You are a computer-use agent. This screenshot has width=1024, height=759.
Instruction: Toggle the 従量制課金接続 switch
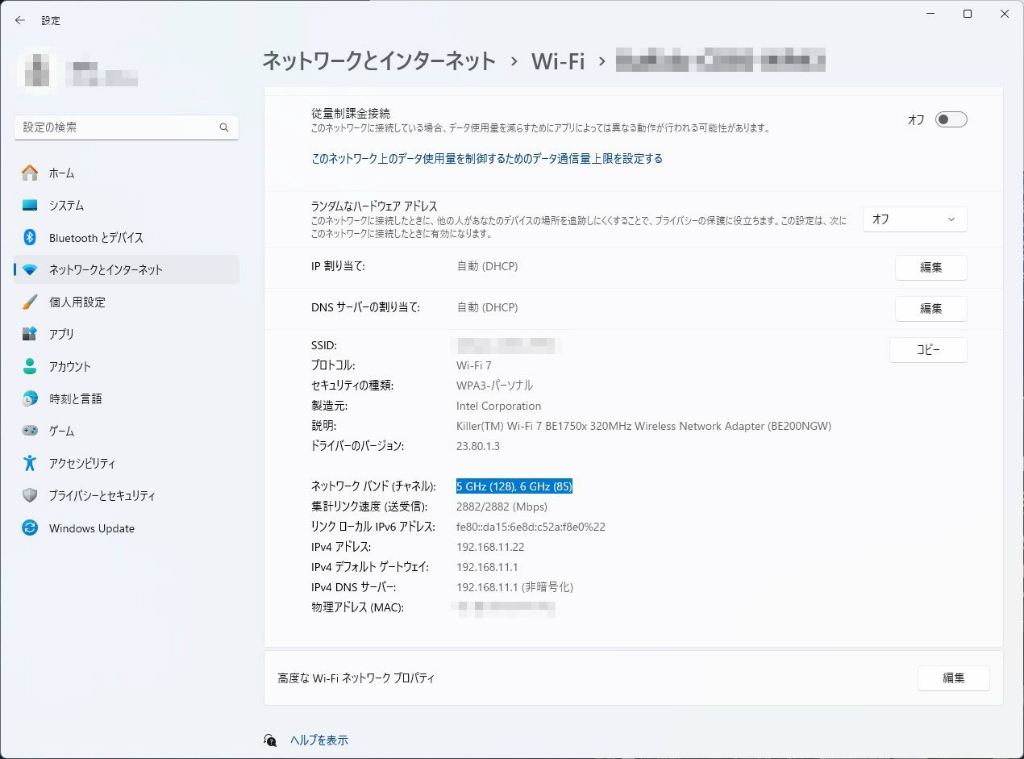tap(951, 120)
